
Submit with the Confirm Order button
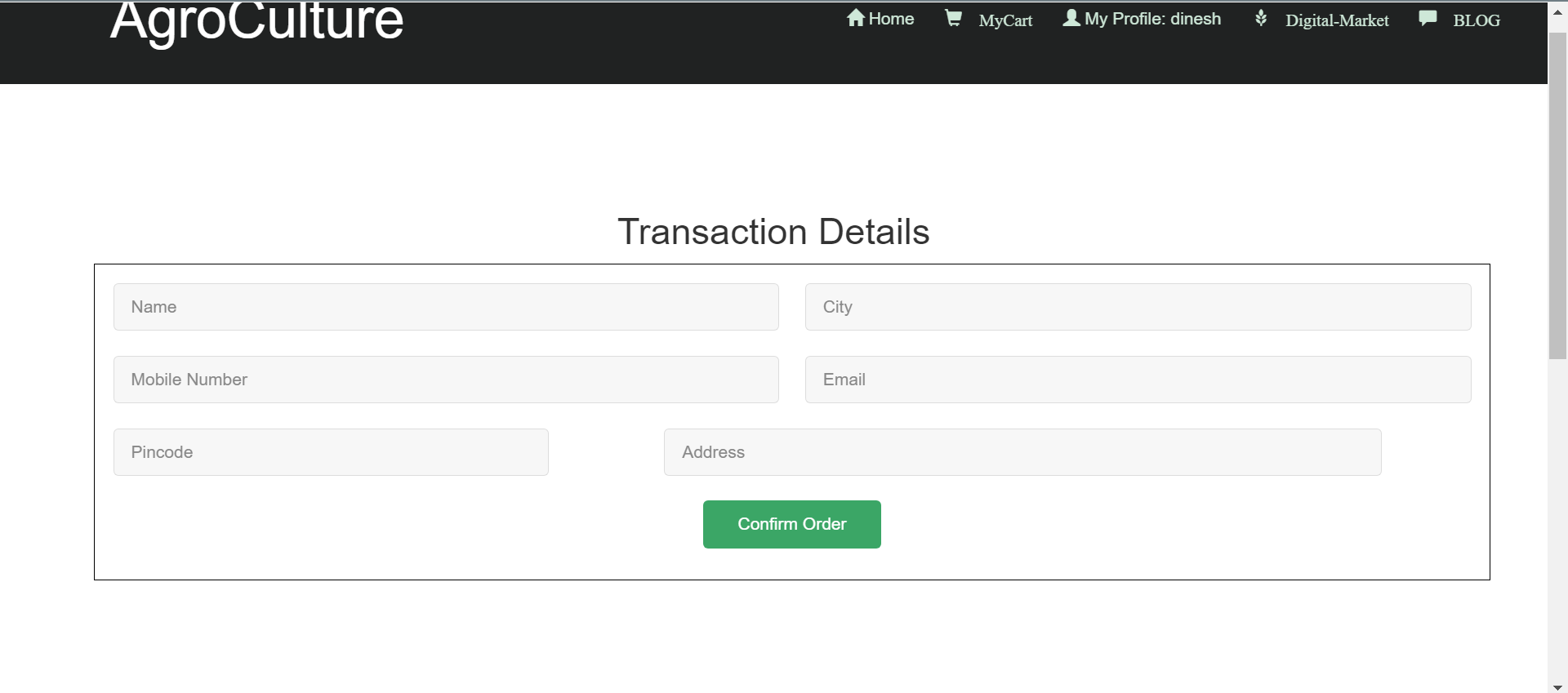791,524
